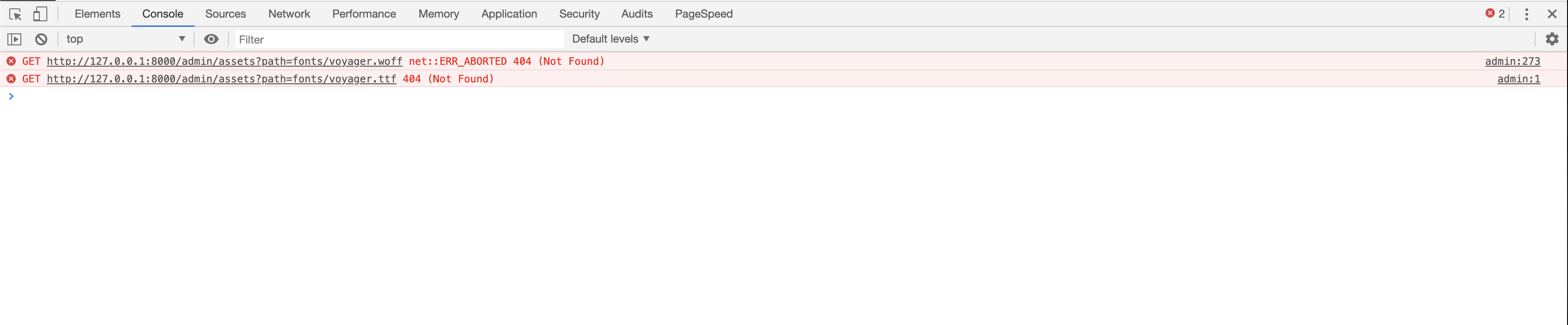Open the Memory tab

point(438,14)
